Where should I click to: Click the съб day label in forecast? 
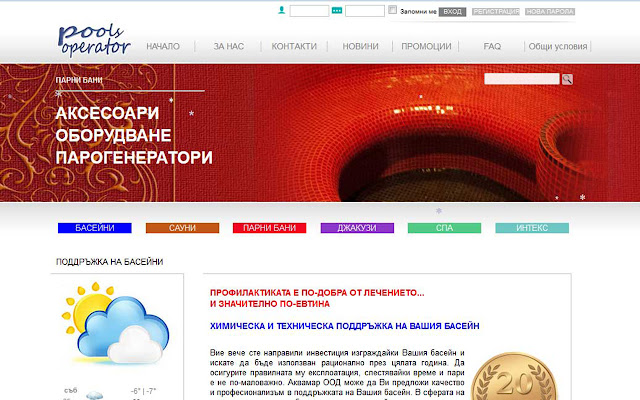click(x=70, y=391)
